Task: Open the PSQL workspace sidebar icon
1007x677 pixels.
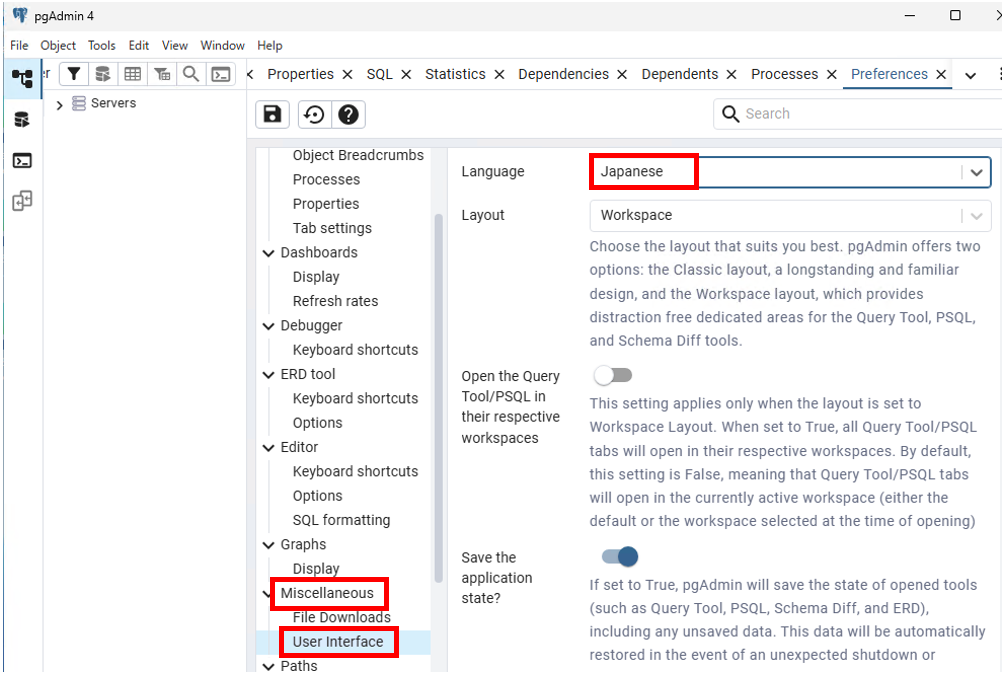Action: [x=22, y=161]
